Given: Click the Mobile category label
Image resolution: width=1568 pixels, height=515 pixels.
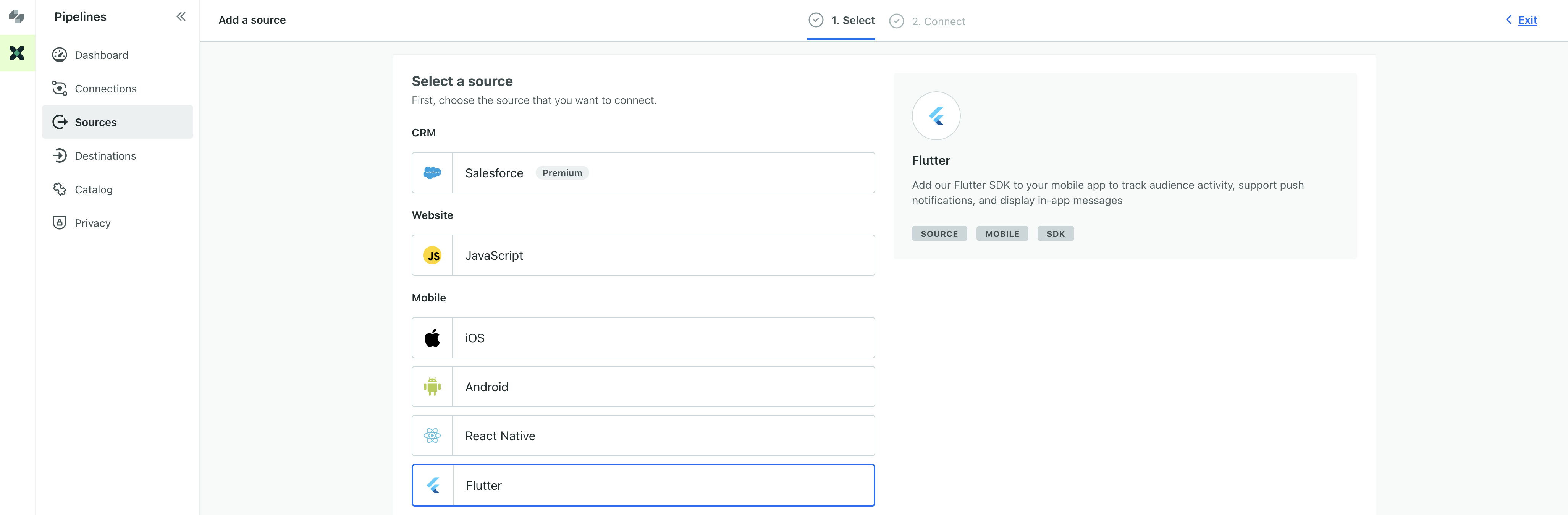Looking at the screenshot, I should coord(428,298).
